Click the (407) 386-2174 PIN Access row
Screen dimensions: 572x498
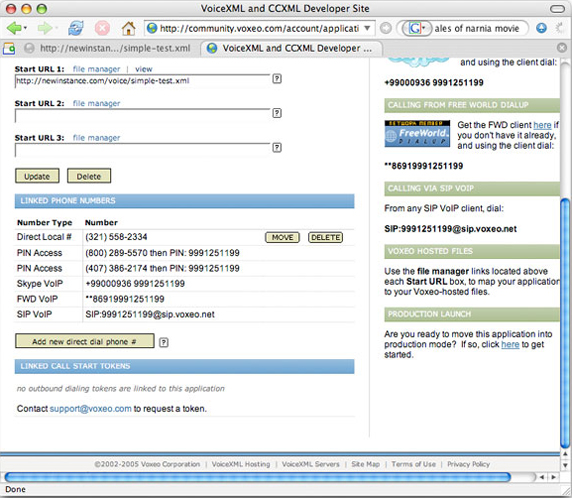185,268
